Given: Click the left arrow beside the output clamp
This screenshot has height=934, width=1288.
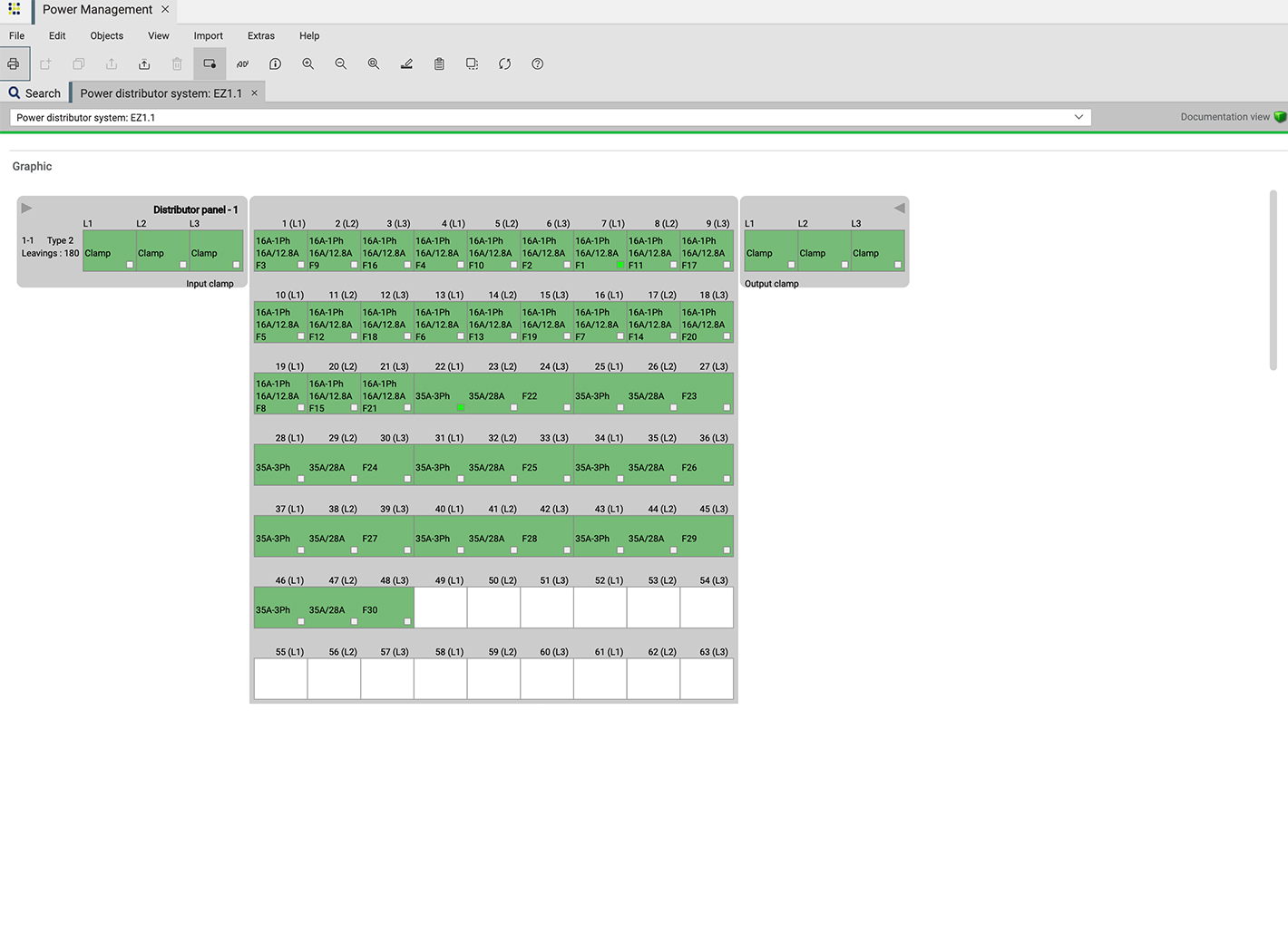Looking at the screenshot, I should (x=899, y=208).
